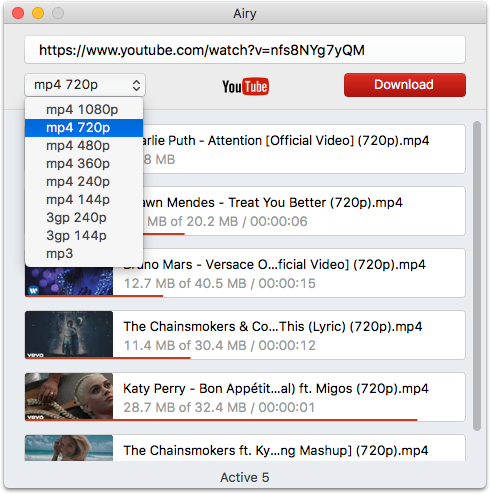
Task: Click the 12.7 MB of 40.5 MB status
Action: pos(219,284)
